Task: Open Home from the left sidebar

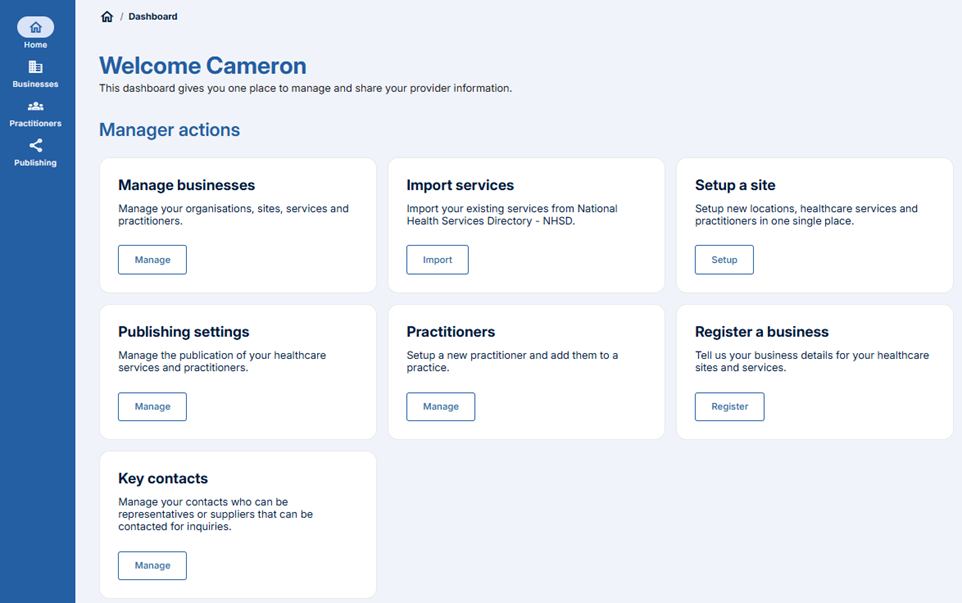Action: pyautogui.click(x=35, y=32)
